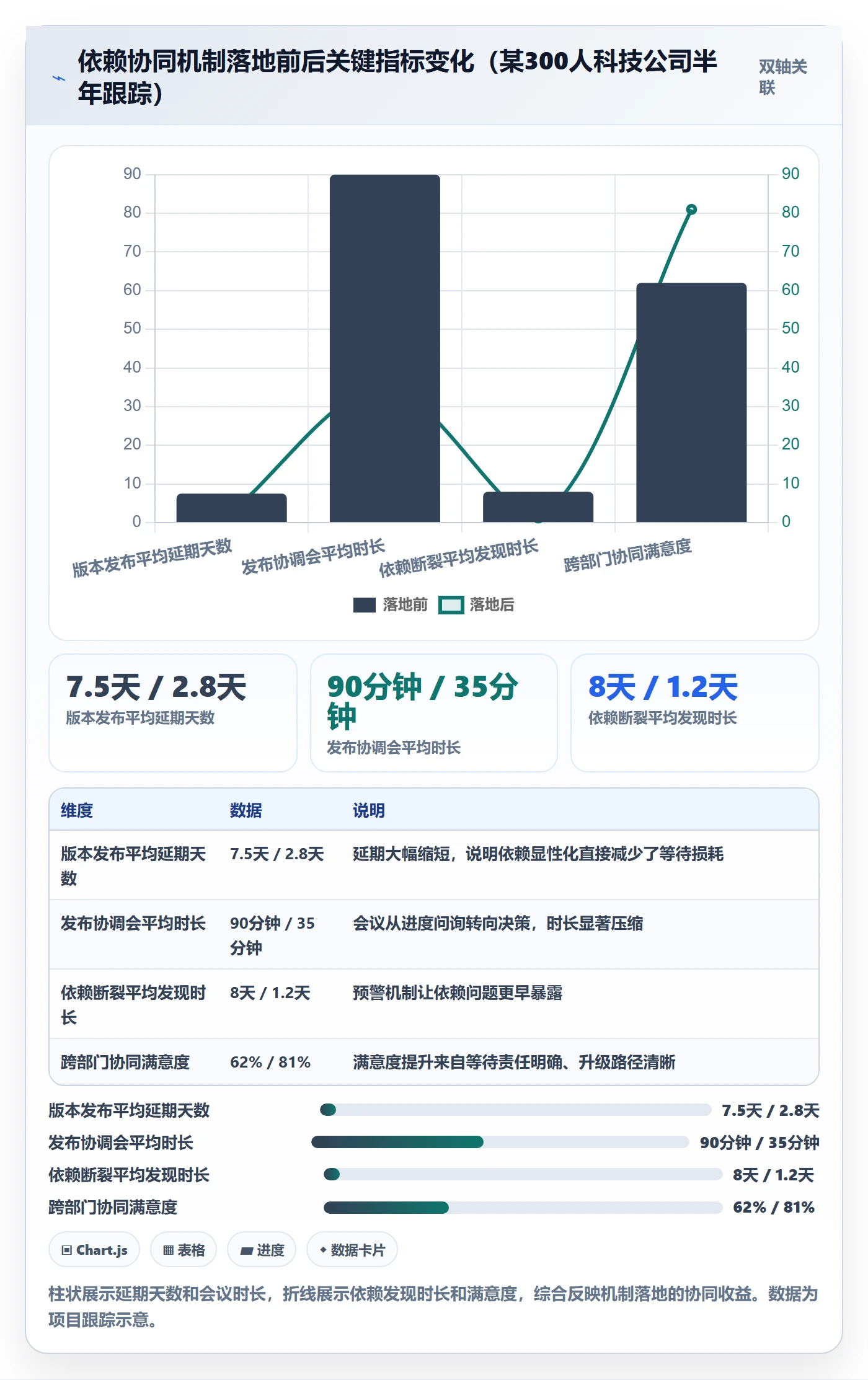This screenshot has width=868, height=1380.
Task: Click table cell 预警机制让依赖问题更早暴露
Action: click(458, 993)
